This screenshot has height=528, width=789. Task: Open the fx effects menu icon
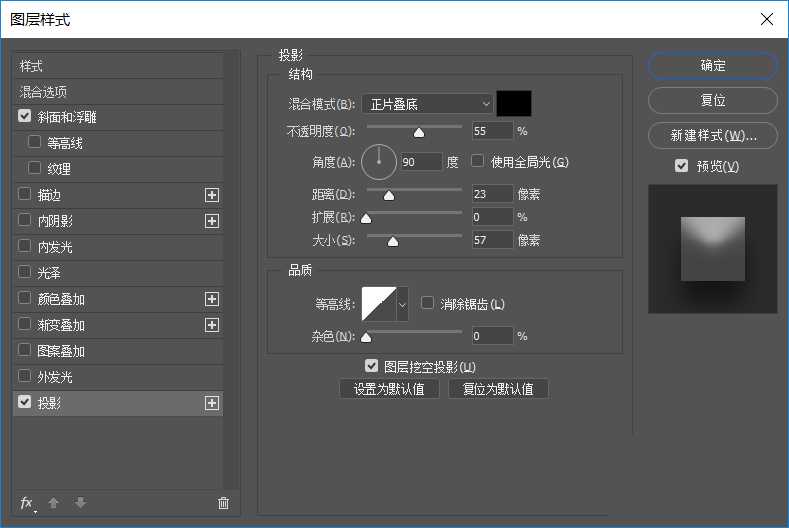point(27,503)
